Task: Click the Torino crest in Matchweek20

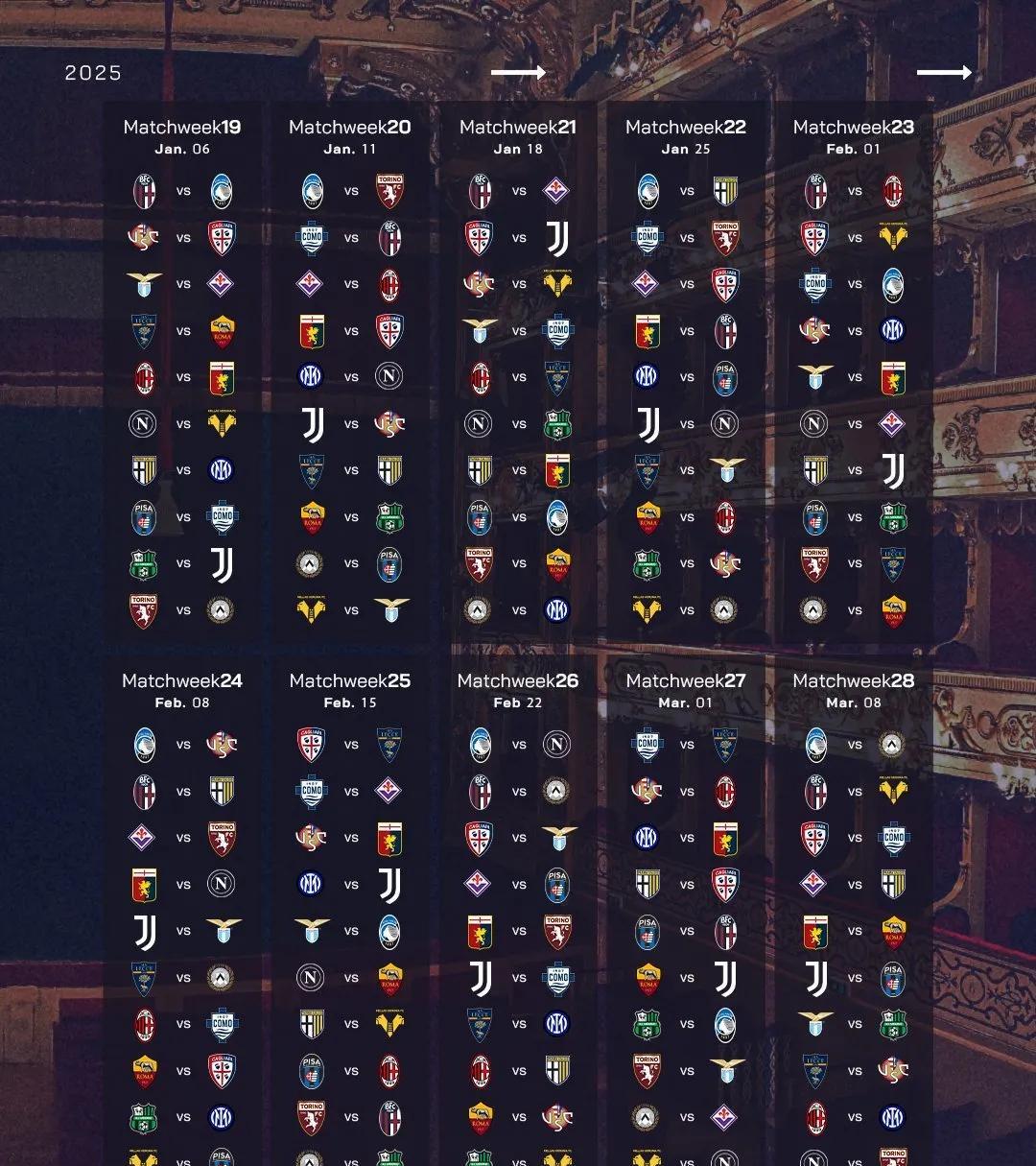Action: pyautogui.click(x=389, y=191)
